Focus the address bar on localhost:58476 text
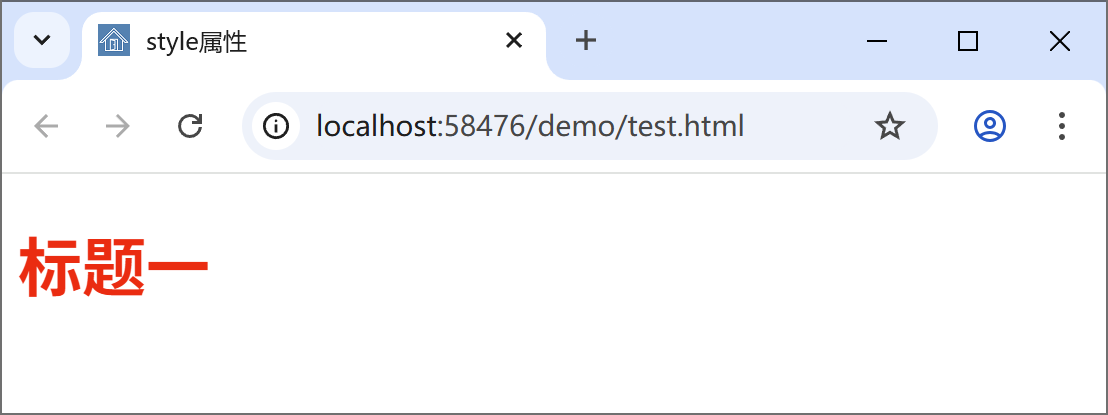This screenshot has width=1108, height=415. coord(418,127)
